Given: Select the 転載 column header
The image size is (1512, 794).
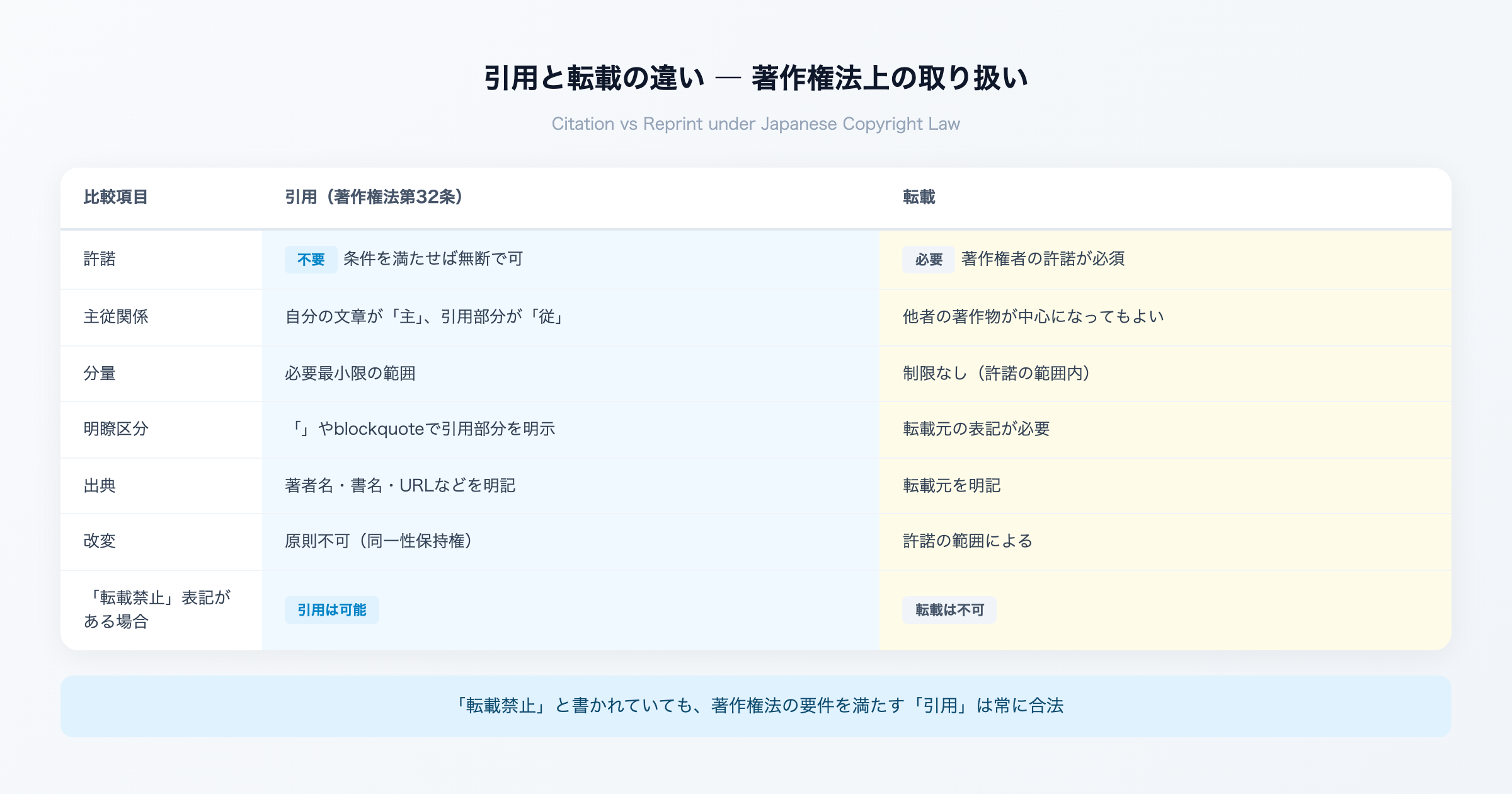Looking at the screenshot, I should pyautogui.click(x=919, y=197).
